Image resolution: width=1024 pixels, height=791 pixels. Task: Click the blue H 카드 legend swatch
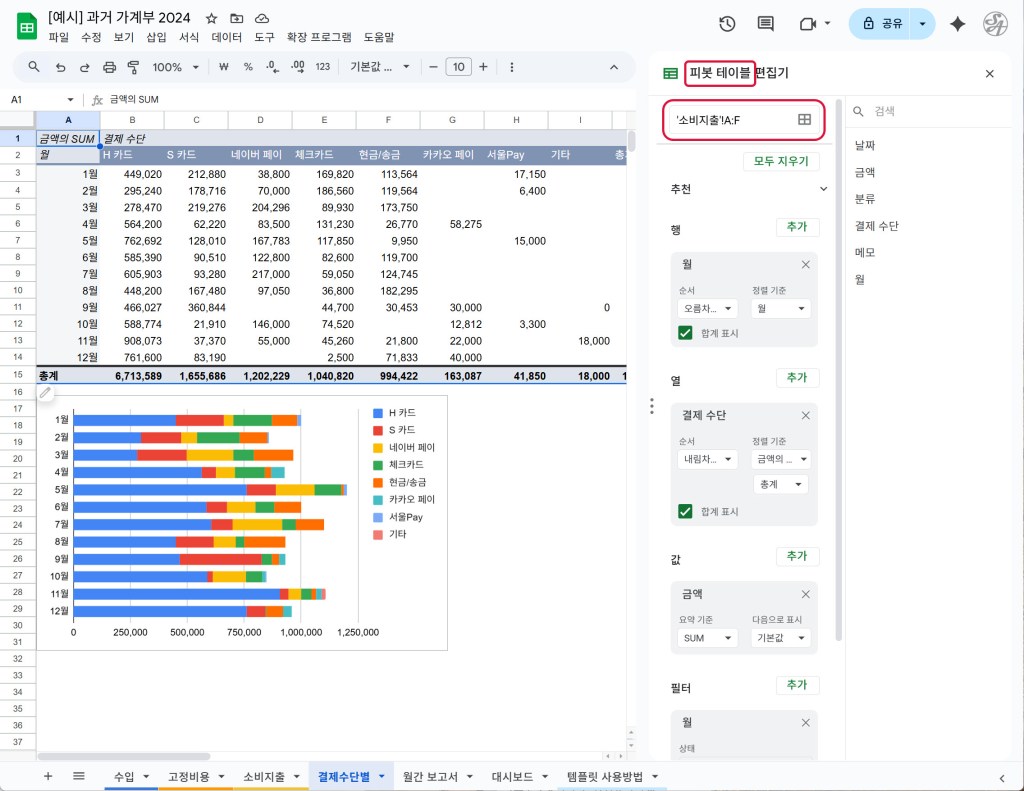pos(377,413)
